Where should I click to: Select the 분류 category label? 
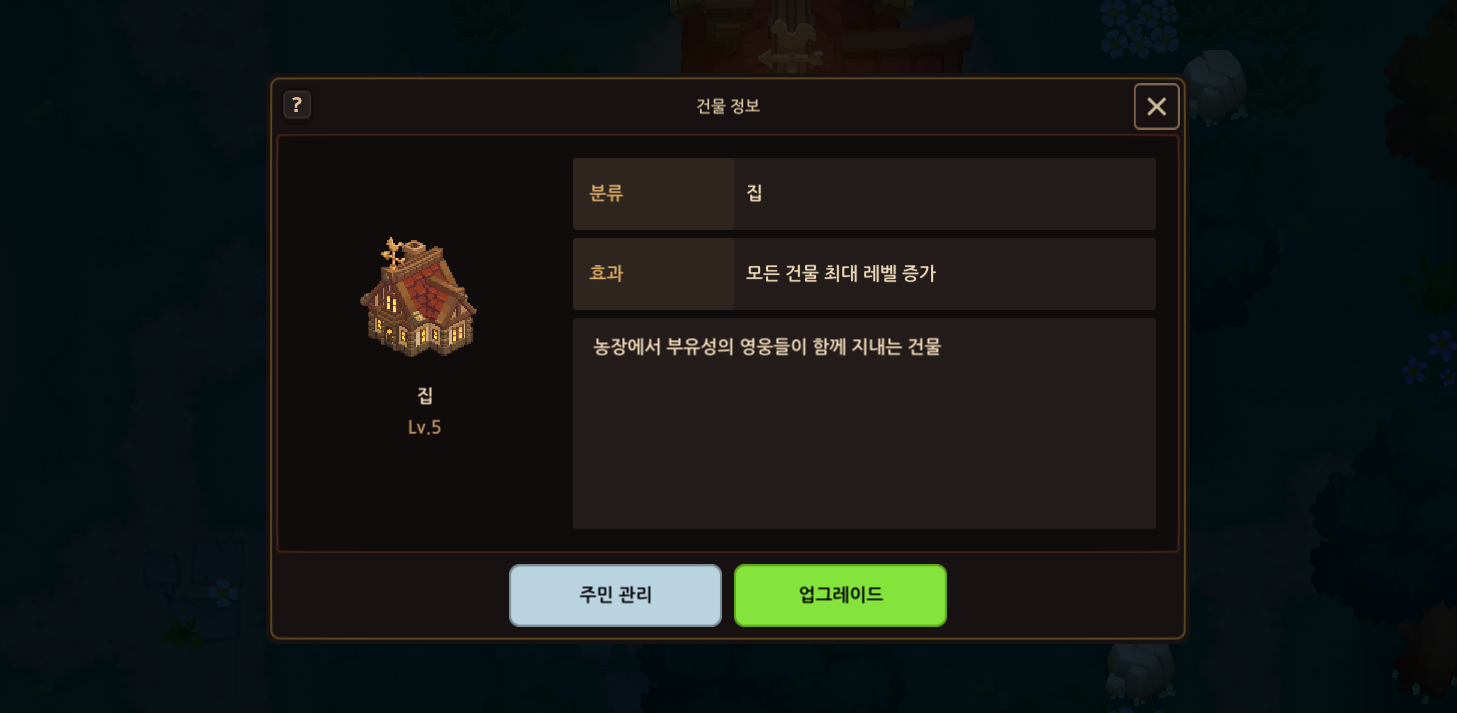(x=606, y=194)
